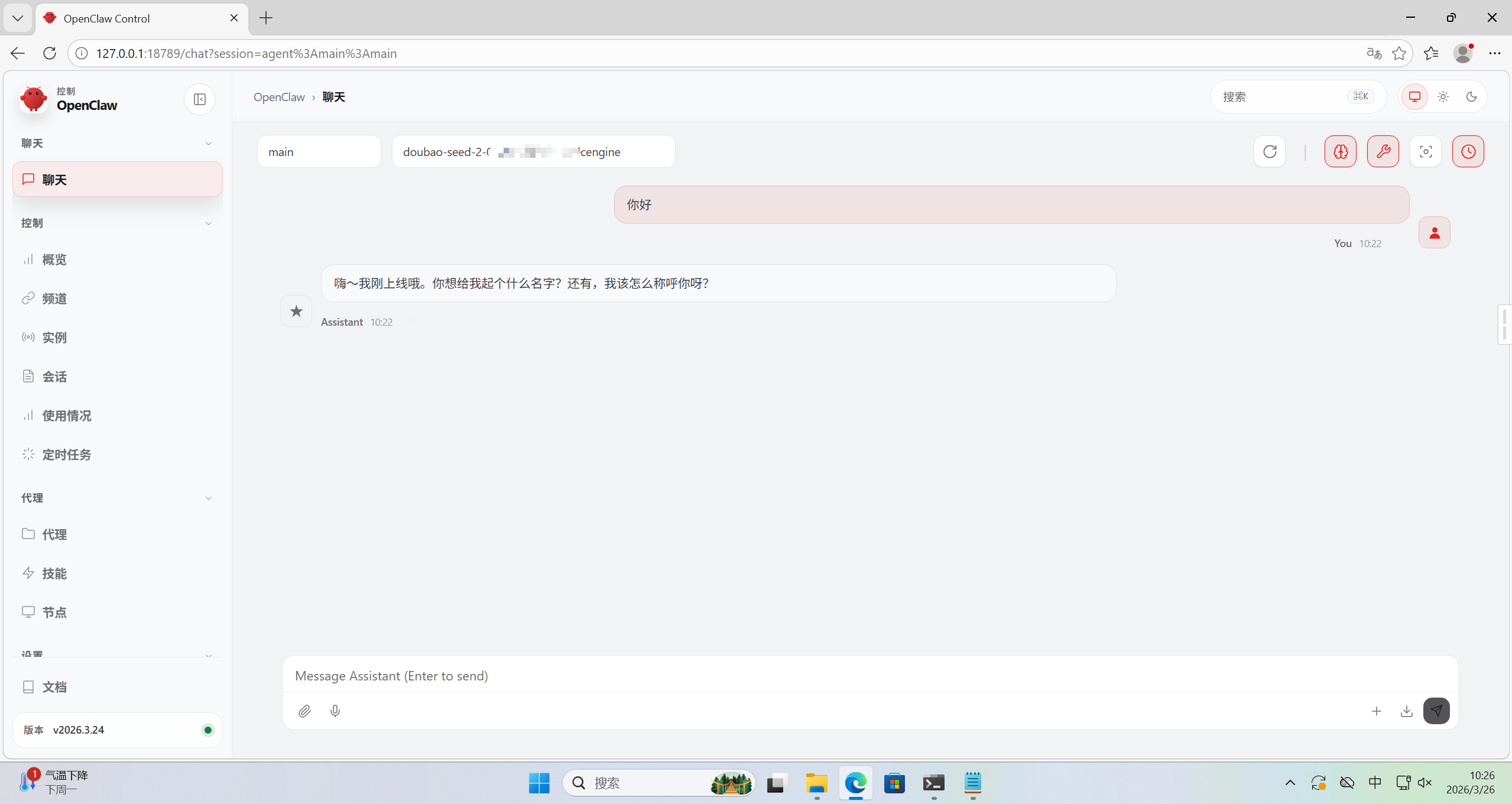Click the 你好 user message bubble
The image size is (1512, 804).
(x=1011, y=205)
